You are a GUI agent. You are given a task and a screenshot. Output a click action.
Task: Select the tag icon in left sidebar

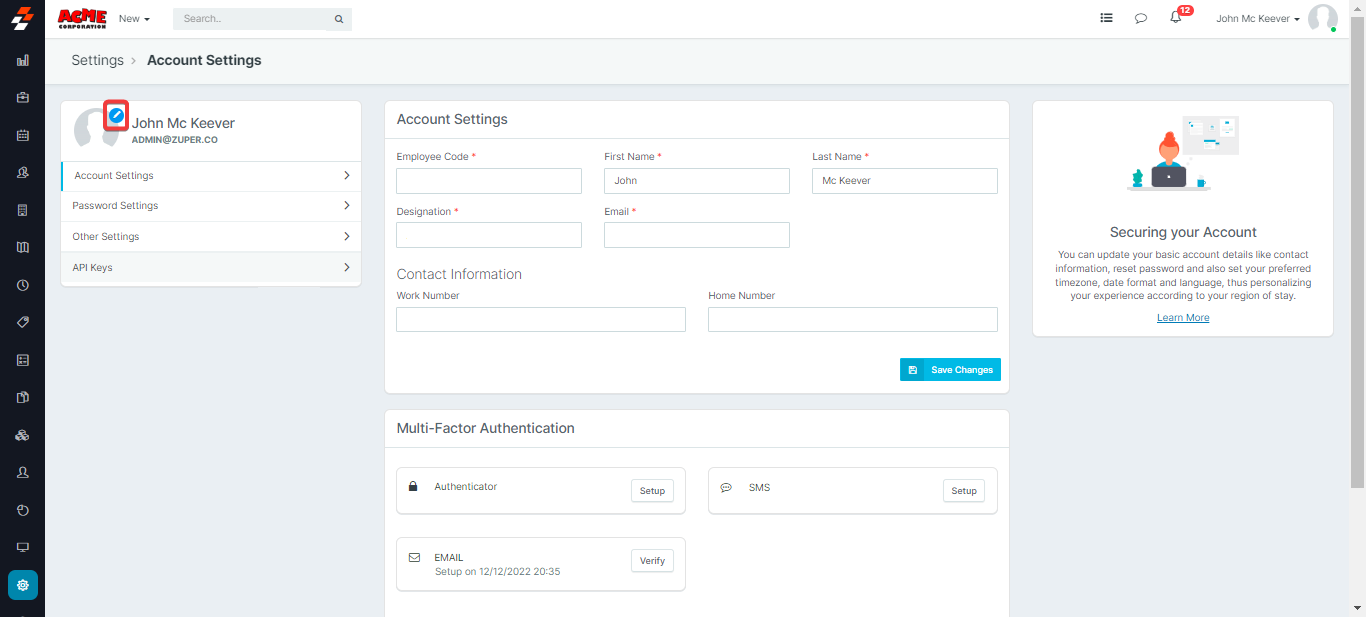[x=22, y=322]
